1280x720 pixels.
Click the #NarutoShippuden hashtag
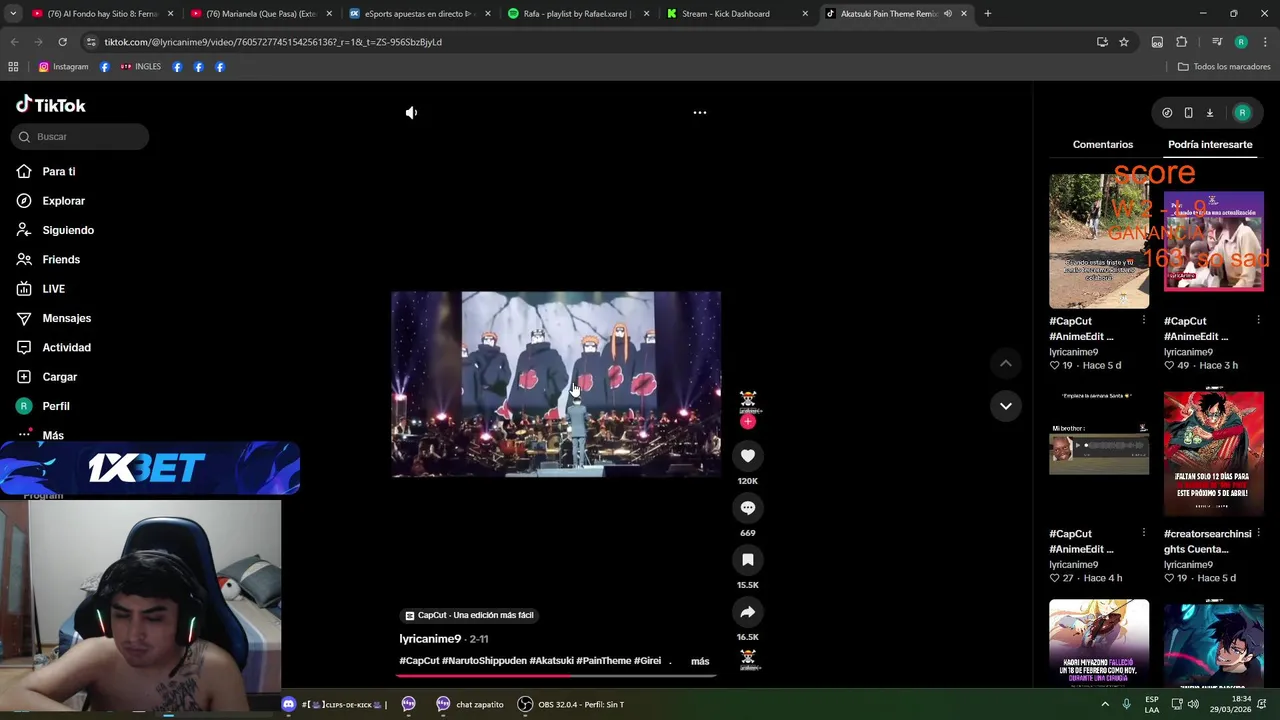[484, 661]
